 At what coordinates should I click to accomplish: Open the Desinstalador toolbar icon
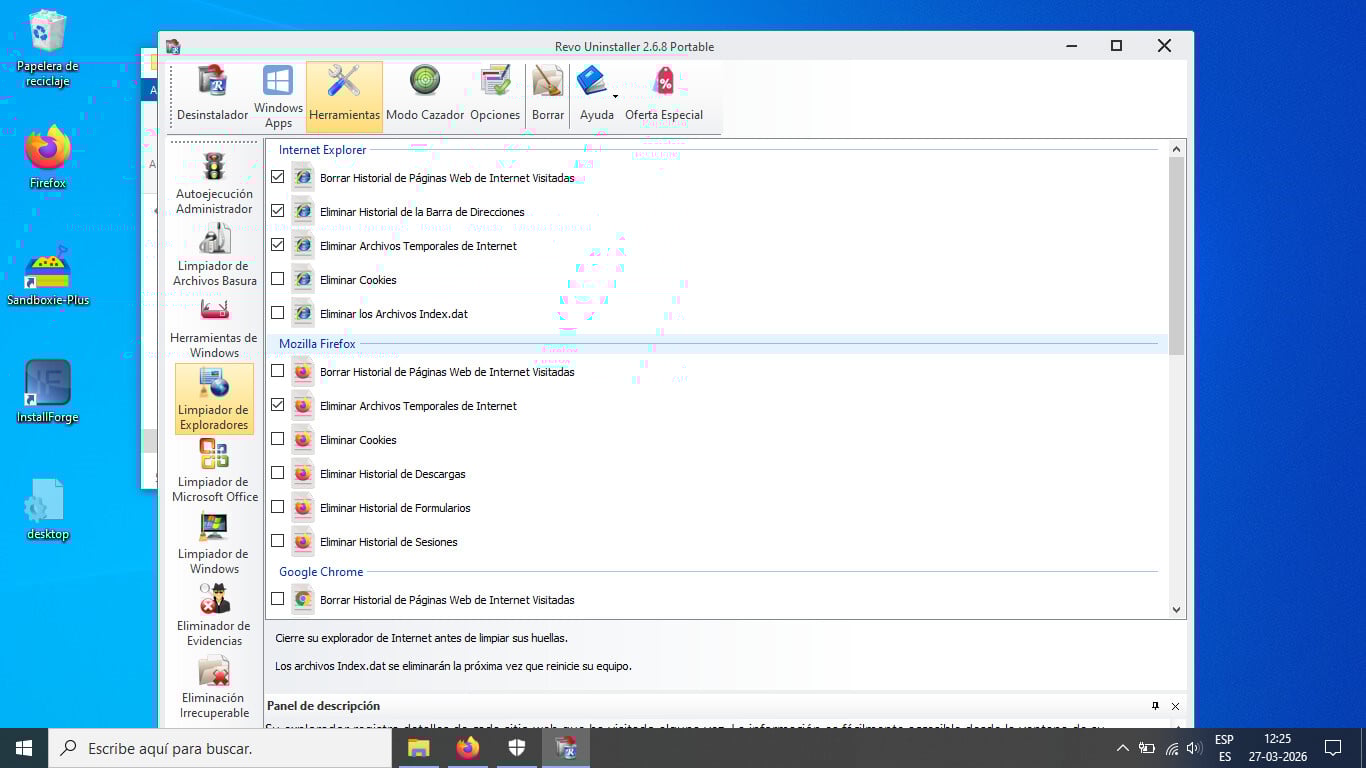click(212, 96)
